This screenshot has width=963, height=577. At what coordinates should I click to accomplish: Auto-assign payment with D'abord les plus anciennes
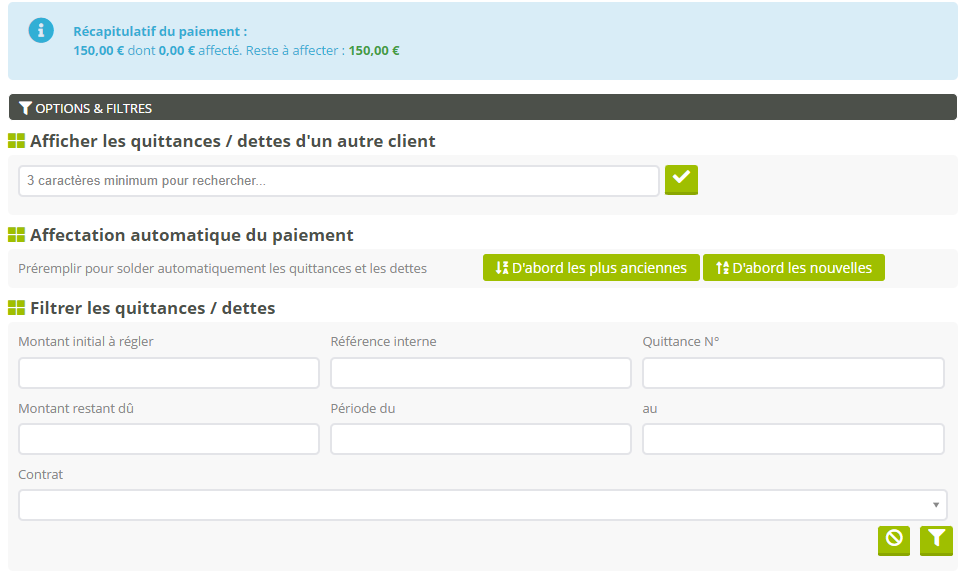(x=591, y=268)
